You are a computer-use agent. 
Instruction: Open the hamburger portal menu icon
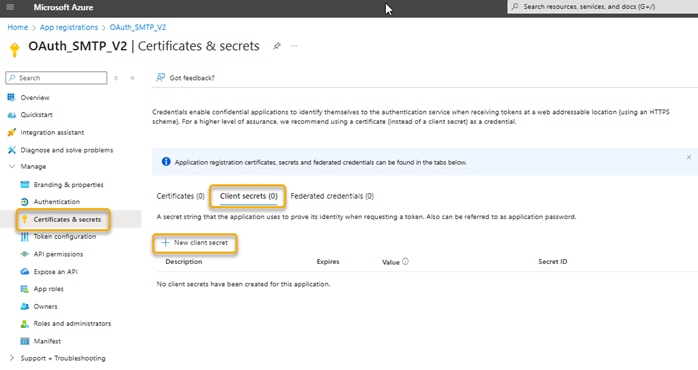pyautogui.click(x=10, y=7)
